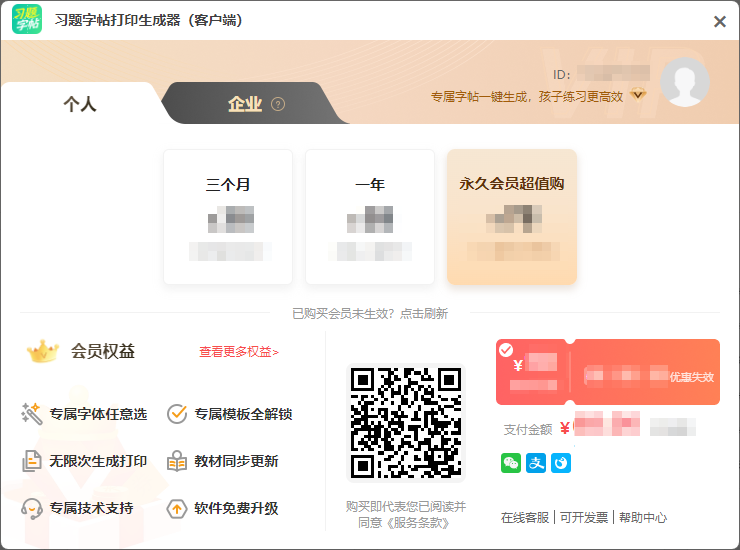Click the 优惠失效 coupon label
Viewport: 740px width, 550px height.
coord(691,377)
